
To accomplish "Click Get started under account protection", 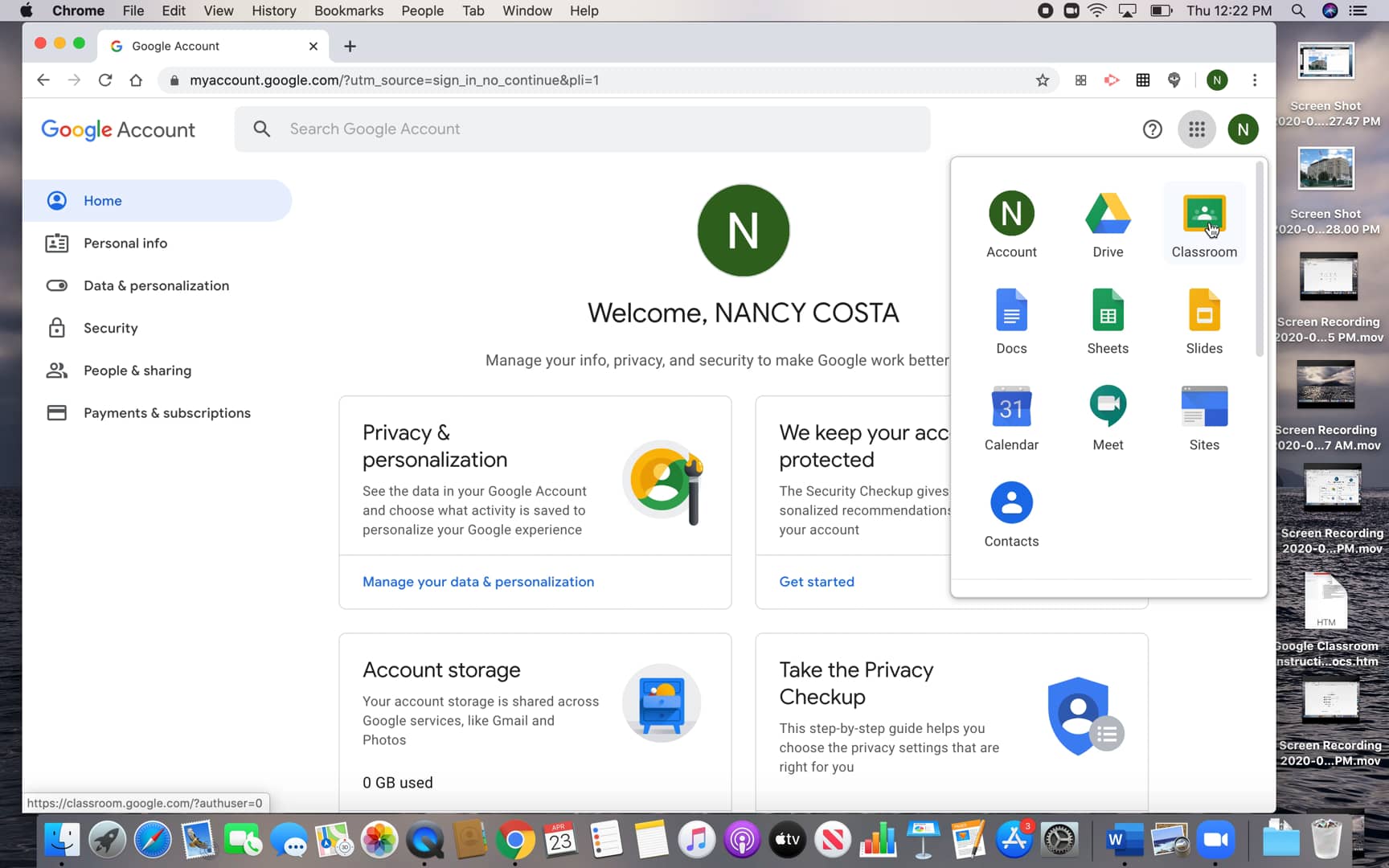I will (x=816, y=581).
